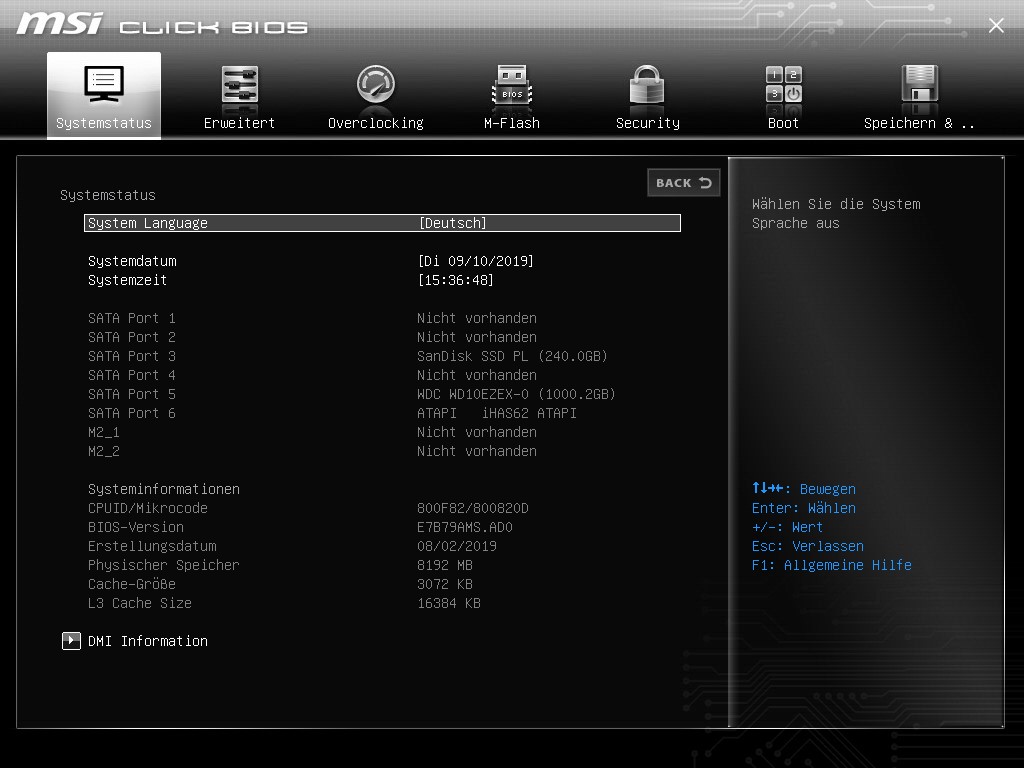Click the F1: Allgemeine Hilfe hint
The image size is (1024, 768).
(831, 564)
